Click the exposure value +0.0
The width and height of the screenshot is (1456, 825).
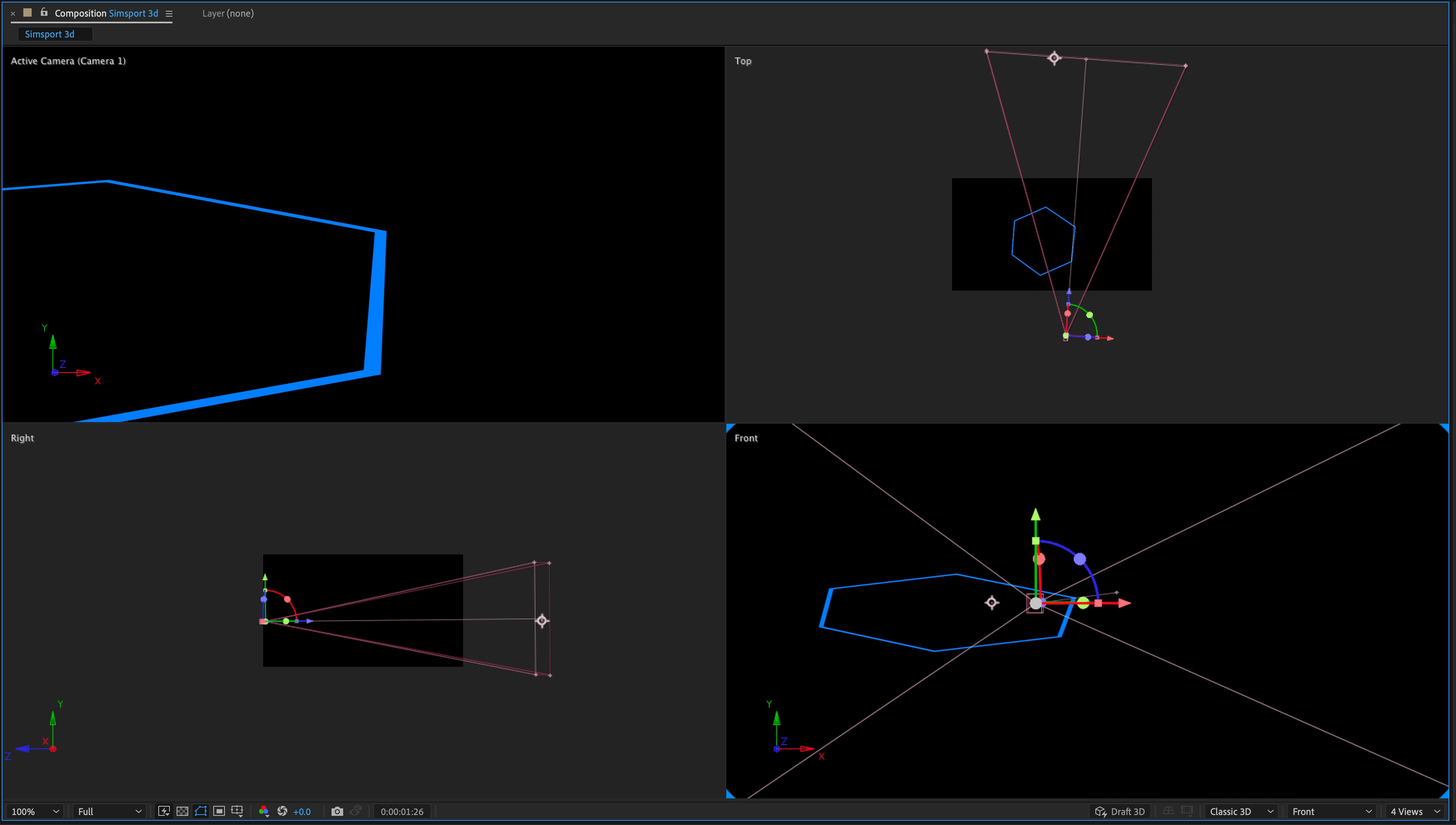click(x=302, y=811)
